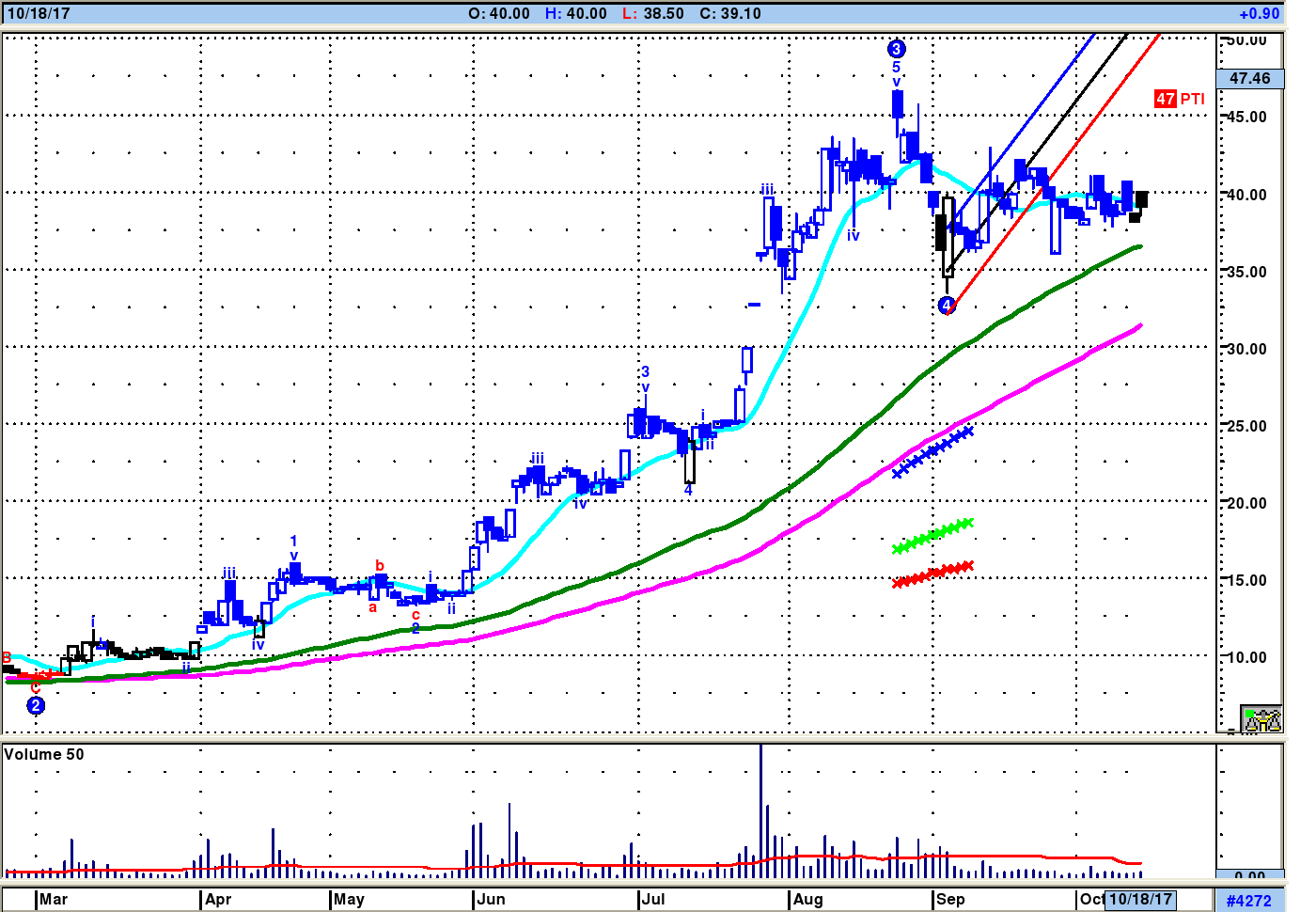
Task: Click the tallest volume spike bar in late July
Action: pyautogui.click(x=760, y=810)
